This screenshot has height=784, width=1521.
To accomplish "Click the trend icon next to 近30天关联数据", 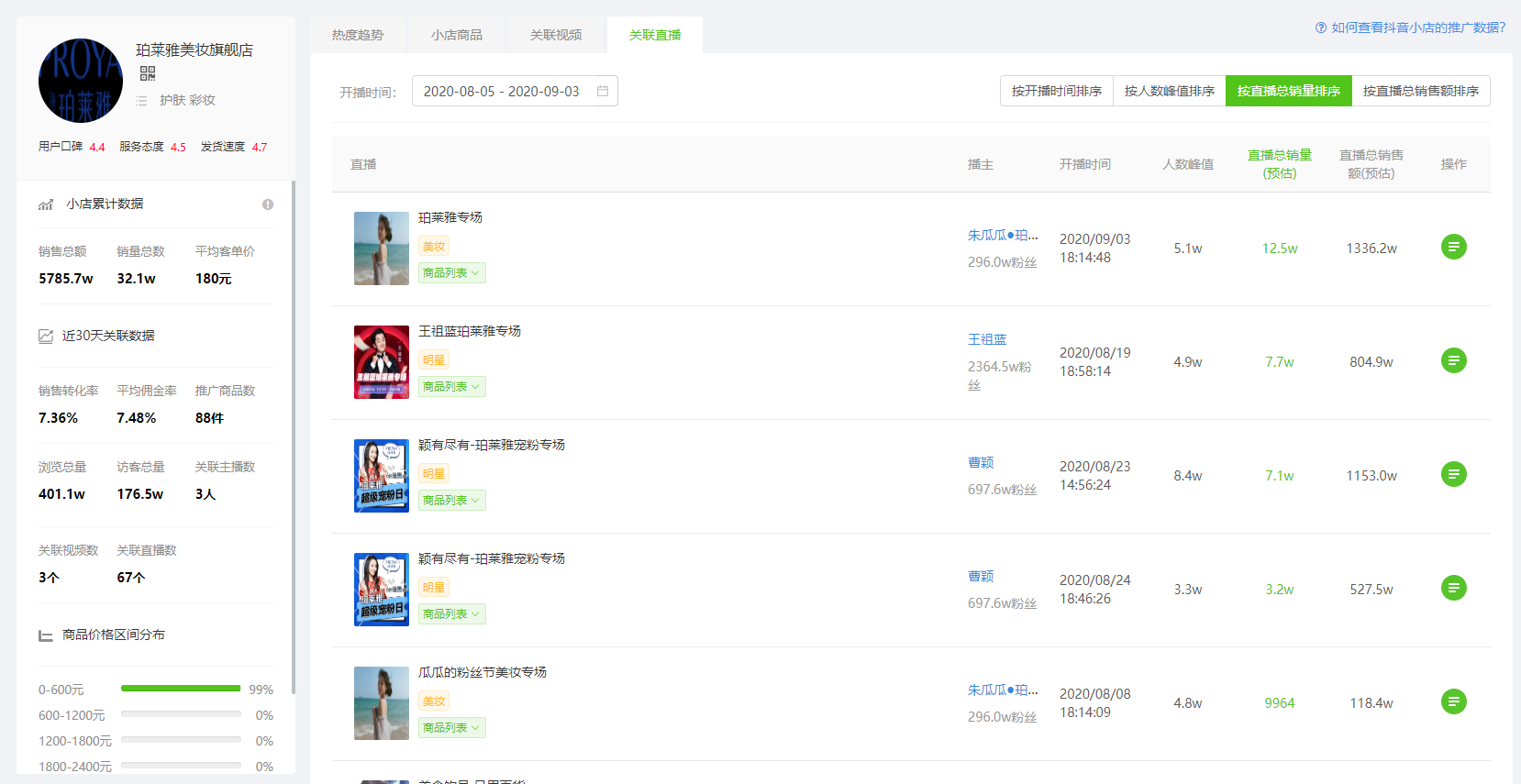I will tap(46, 336).
